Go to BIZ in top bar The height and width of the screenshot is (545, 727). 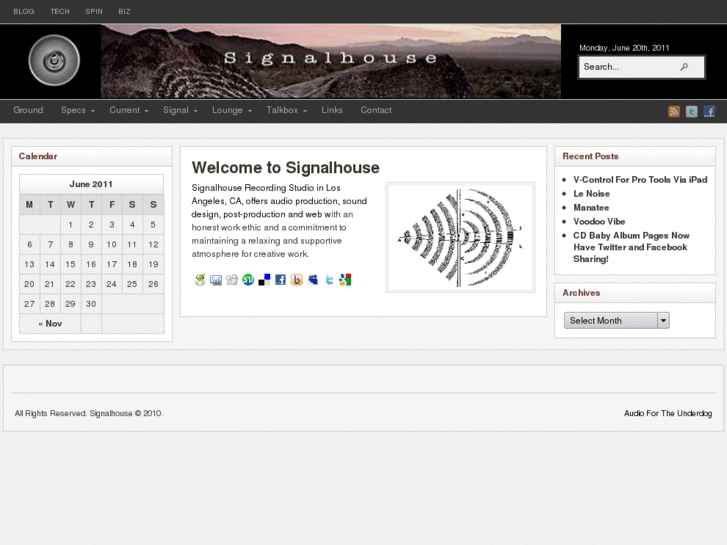[x=124, y=12]
